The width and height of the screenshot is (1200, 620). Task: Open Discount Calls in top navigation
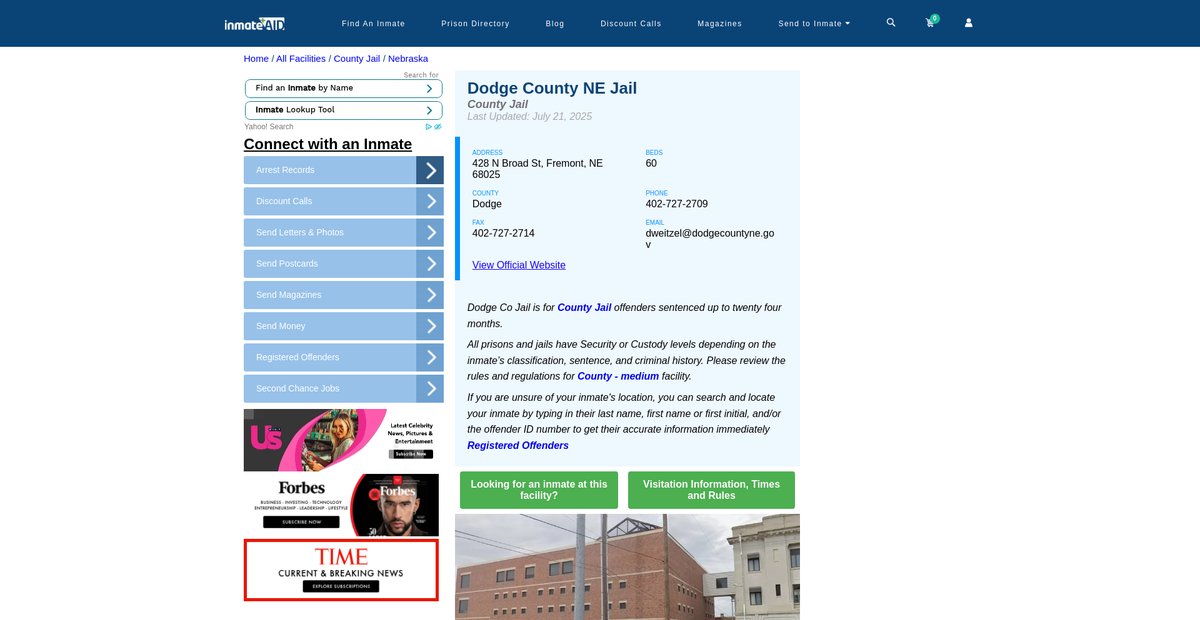coord(630,23)
